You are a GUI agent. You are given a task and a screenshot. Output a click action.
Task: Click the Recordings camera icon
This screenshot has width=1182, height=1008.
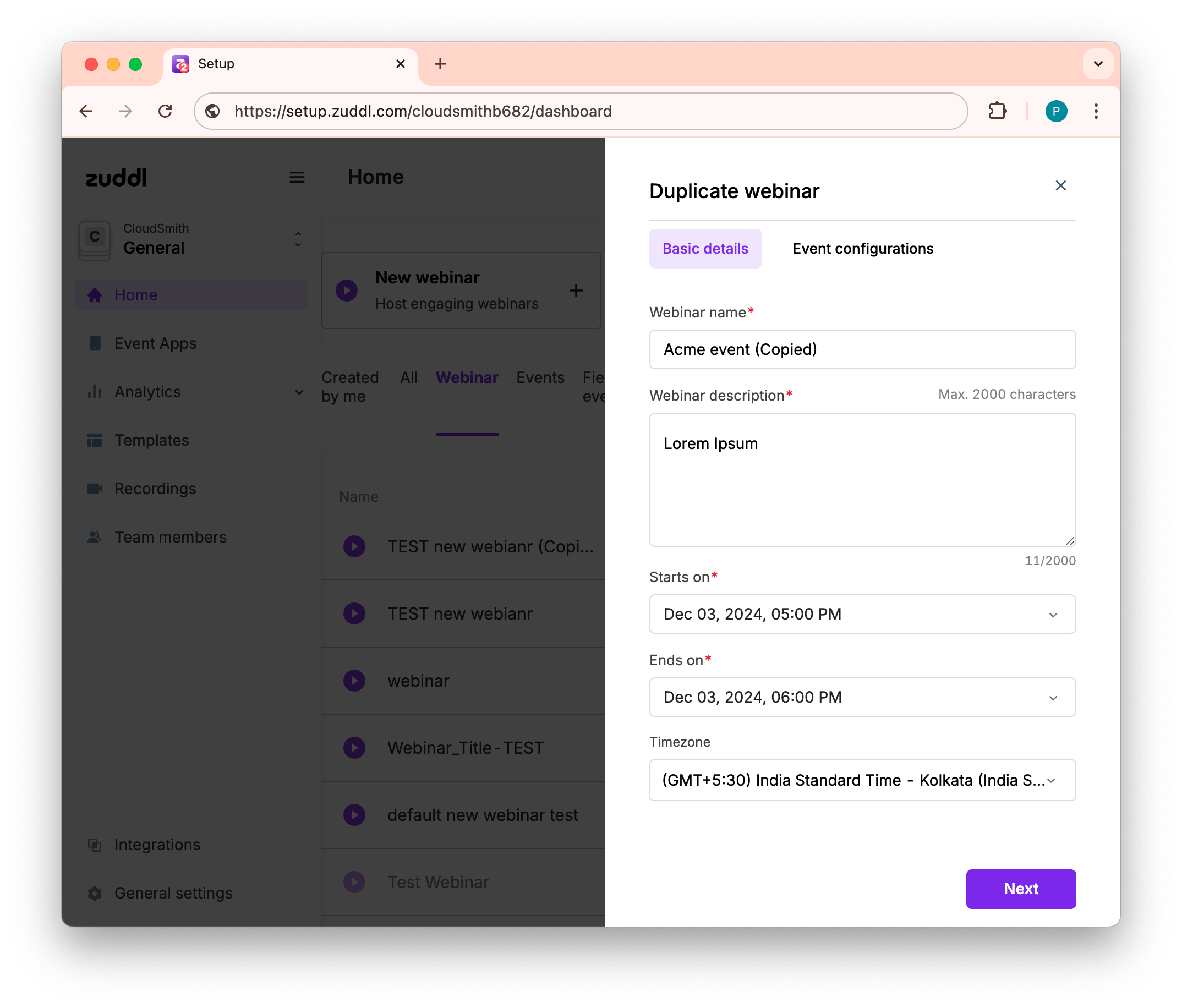tap(95, 489)
